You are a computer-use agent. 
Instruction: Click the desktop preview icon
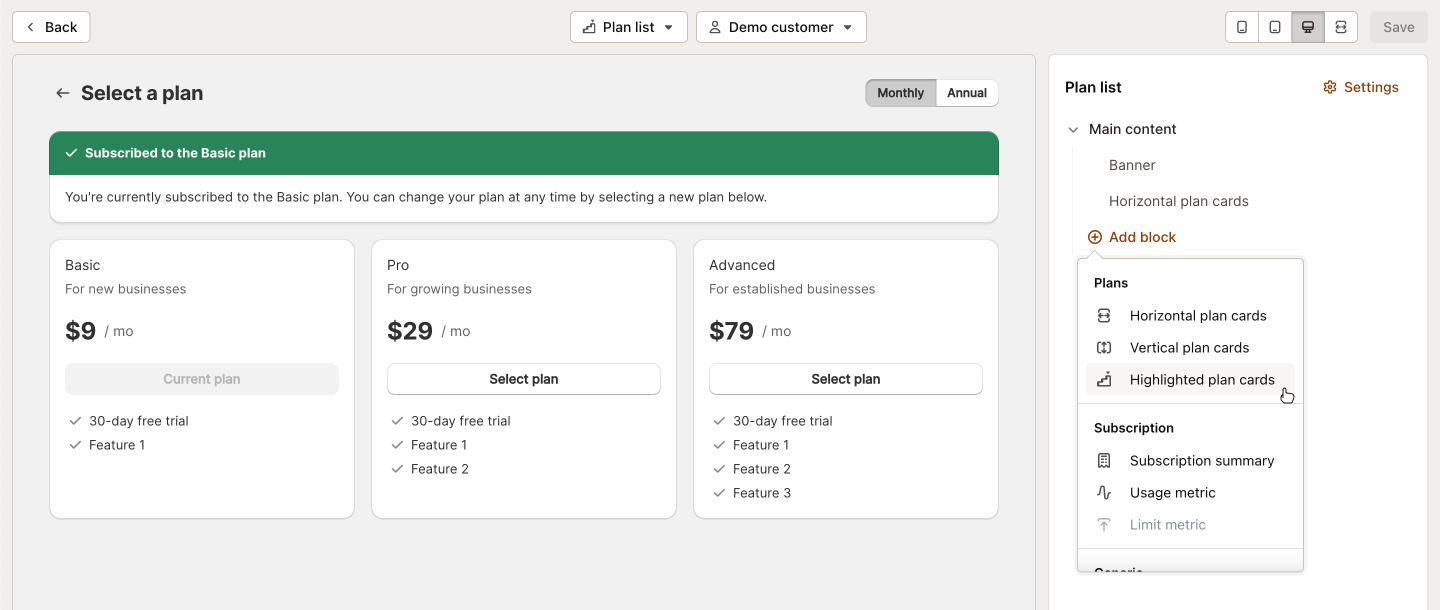[x=1307, y=27]
